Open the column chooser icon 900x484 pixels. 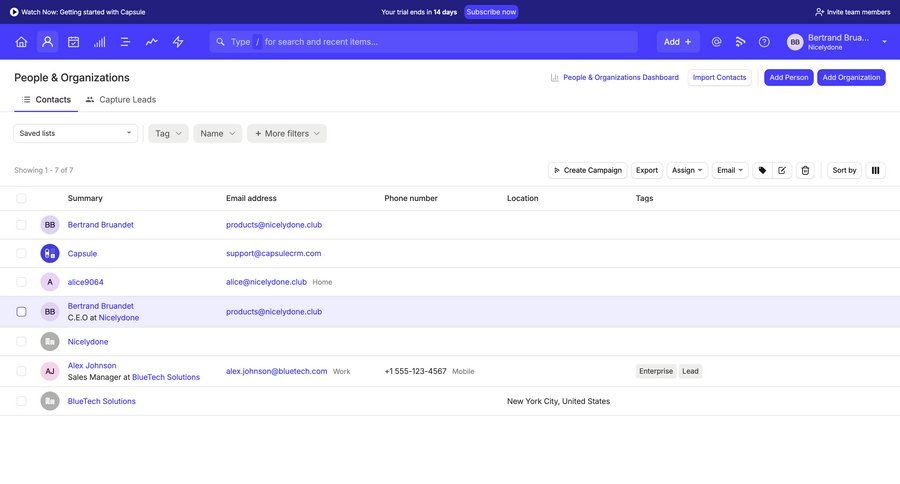tap(875, 171)
